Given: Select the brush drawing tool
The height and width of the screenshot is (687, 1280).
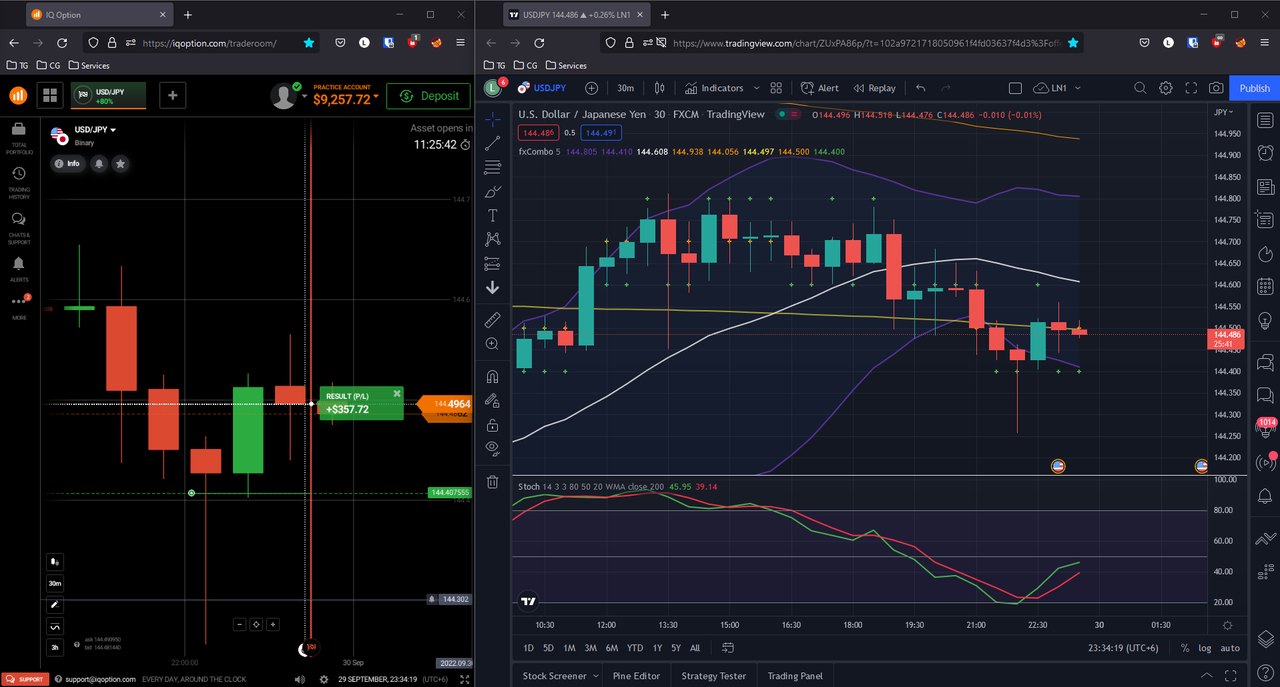Looking at the screenshot, I should [492, 191].
